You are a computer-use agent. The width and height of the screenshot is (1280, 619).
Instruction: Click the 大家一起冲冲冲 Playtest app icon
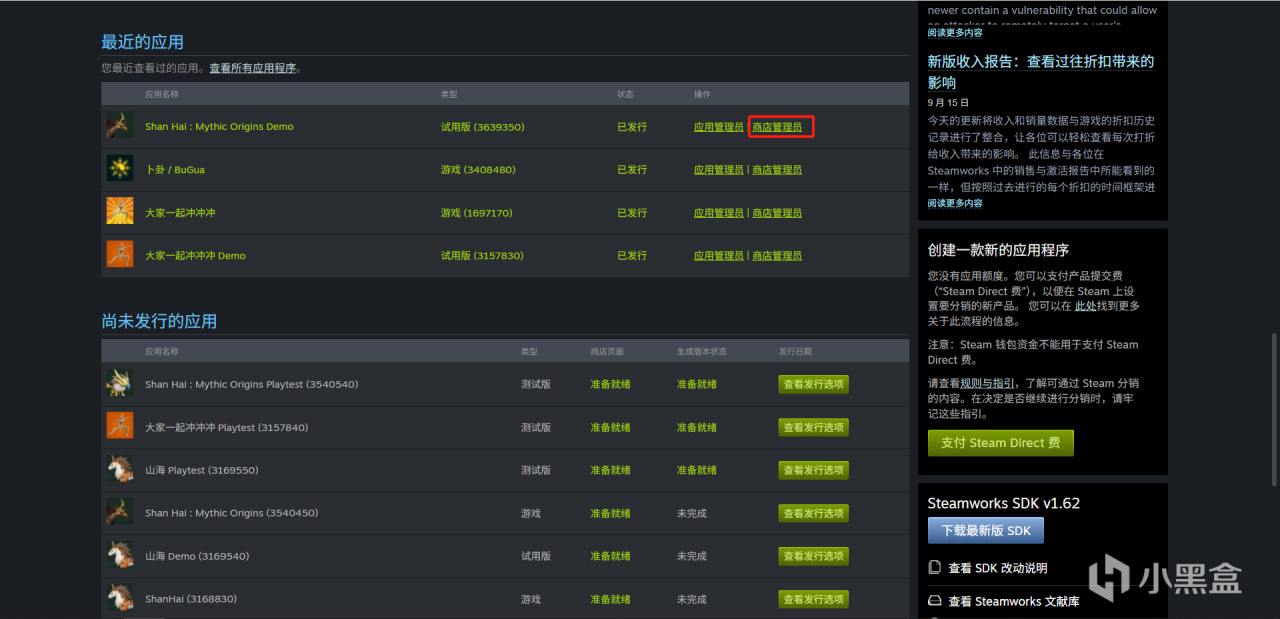click(120, 427)
